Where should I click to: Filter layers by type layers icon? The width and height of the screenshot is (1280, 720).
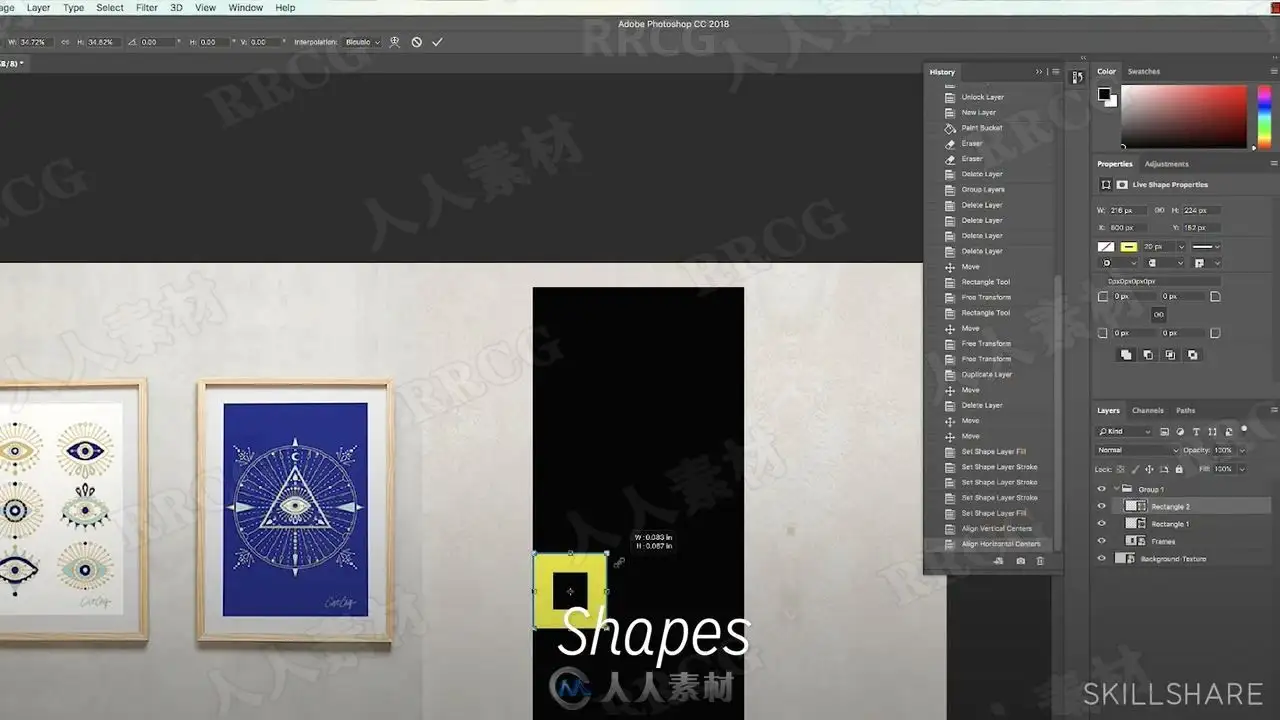pyautogui.click(x=1196, y=432)
